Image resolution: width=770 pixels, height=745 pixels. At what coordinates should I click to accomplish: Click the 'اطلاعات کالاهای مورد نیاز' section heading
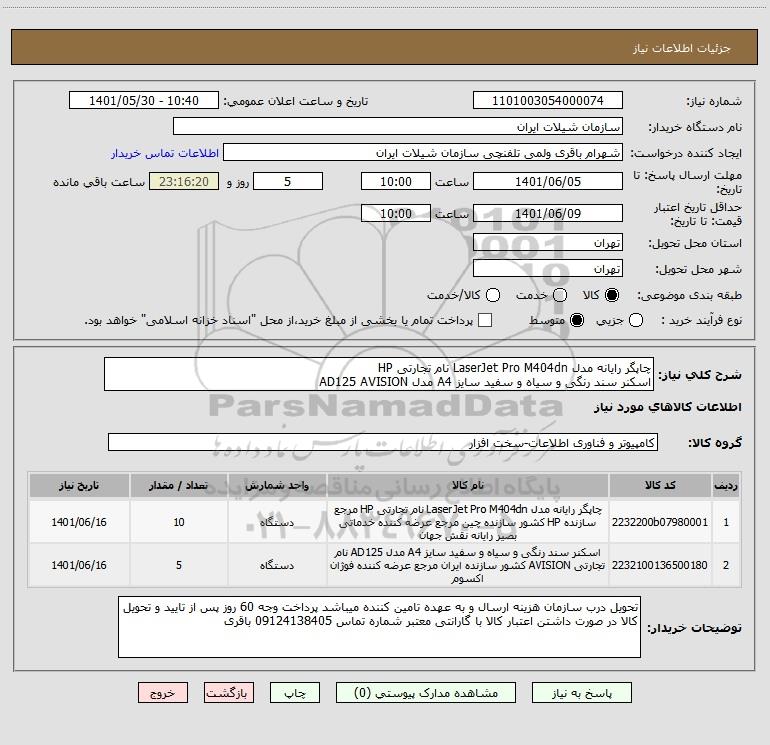(668, 407)
